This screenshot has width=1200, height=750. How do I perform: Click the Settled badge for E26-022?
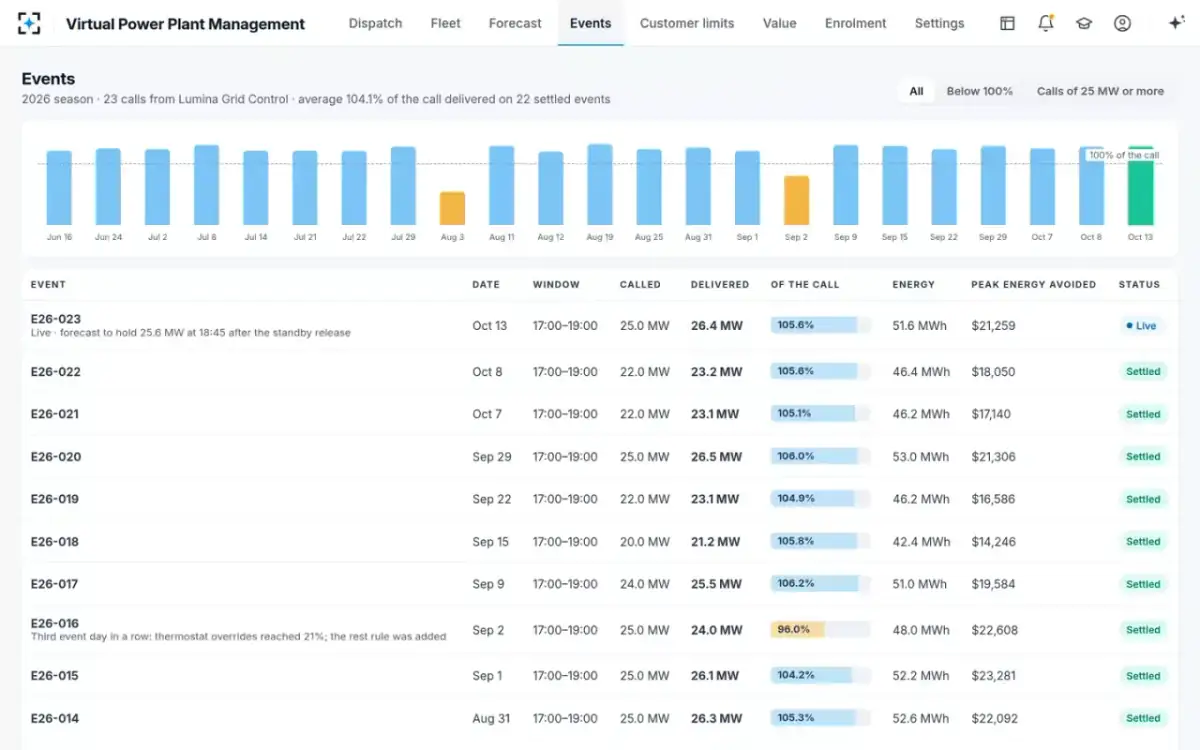coord(1143,372)
